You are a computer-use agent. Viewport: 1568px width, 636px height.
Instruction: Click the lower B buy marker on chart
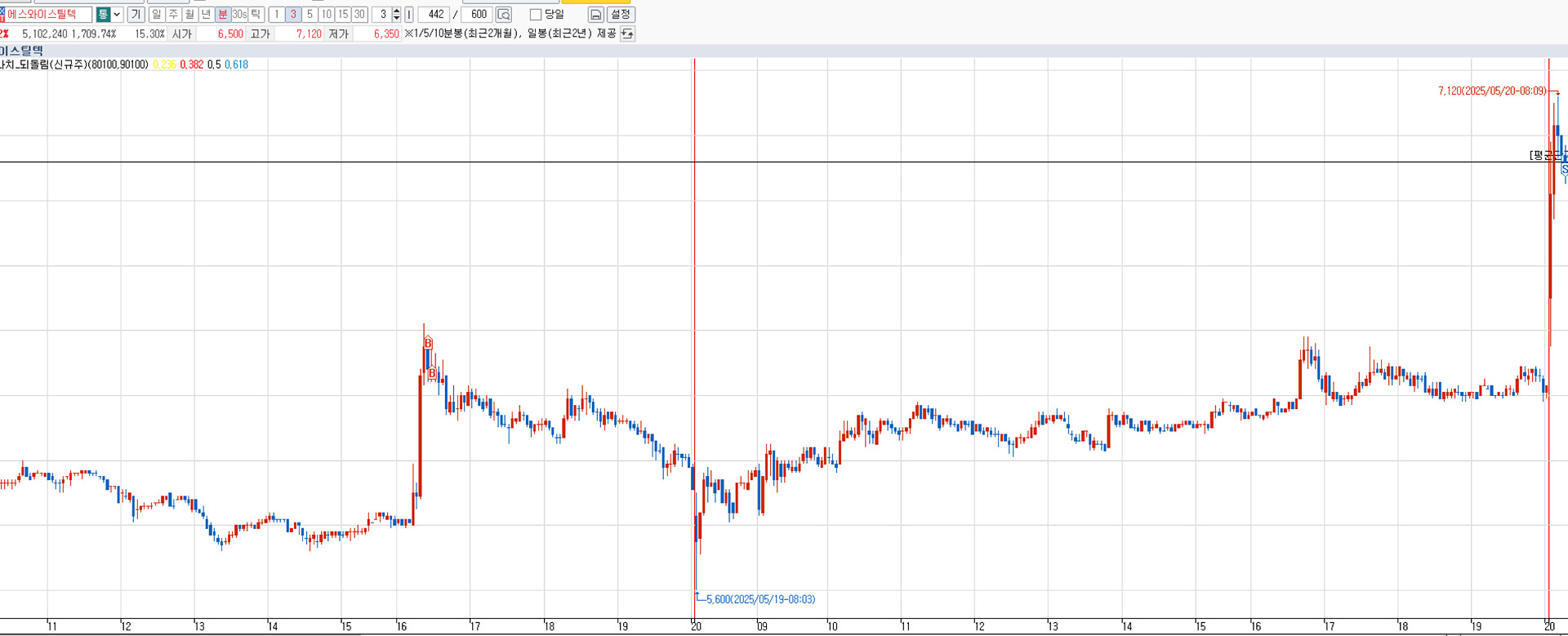pyautogui.click(x=432, y=374)
